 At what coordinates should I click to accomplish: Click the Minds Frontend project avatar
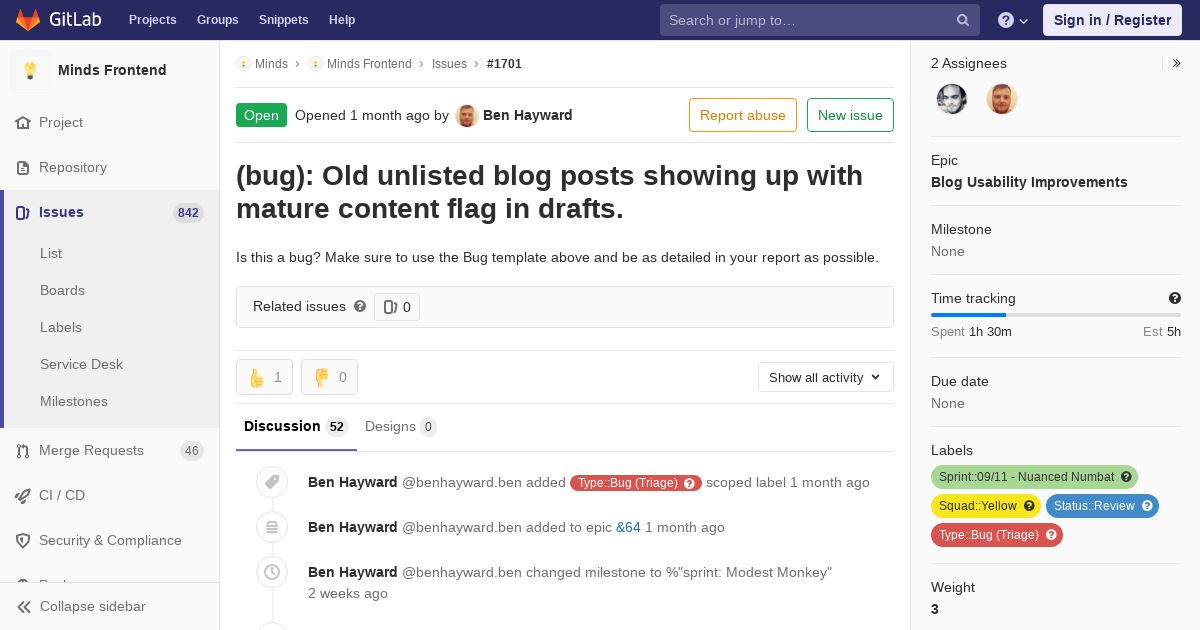tap(30, 70)
